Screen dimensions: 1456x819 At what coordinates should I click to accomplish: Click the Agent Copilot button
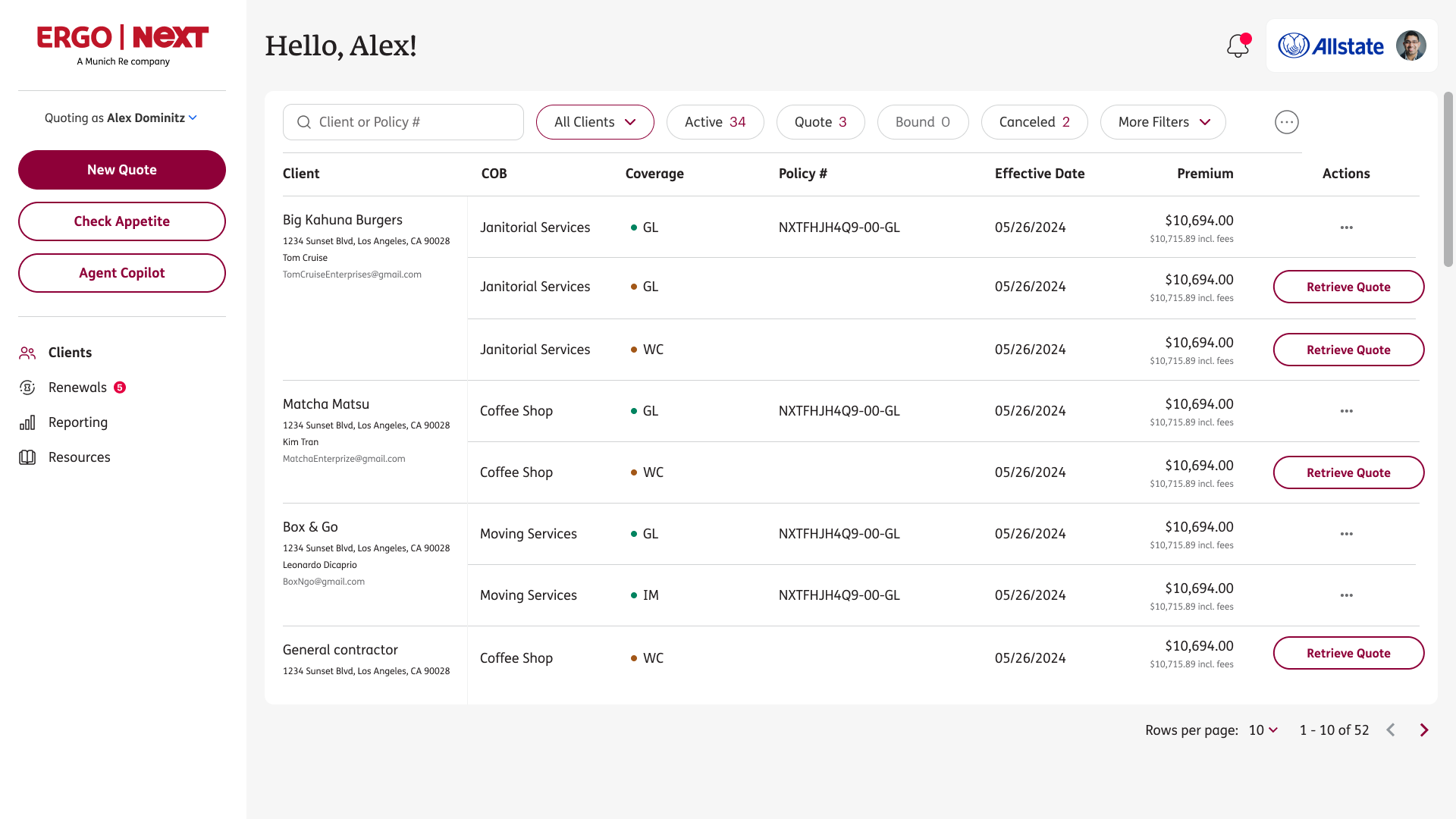pyautogui.click(x=122, y=273)
